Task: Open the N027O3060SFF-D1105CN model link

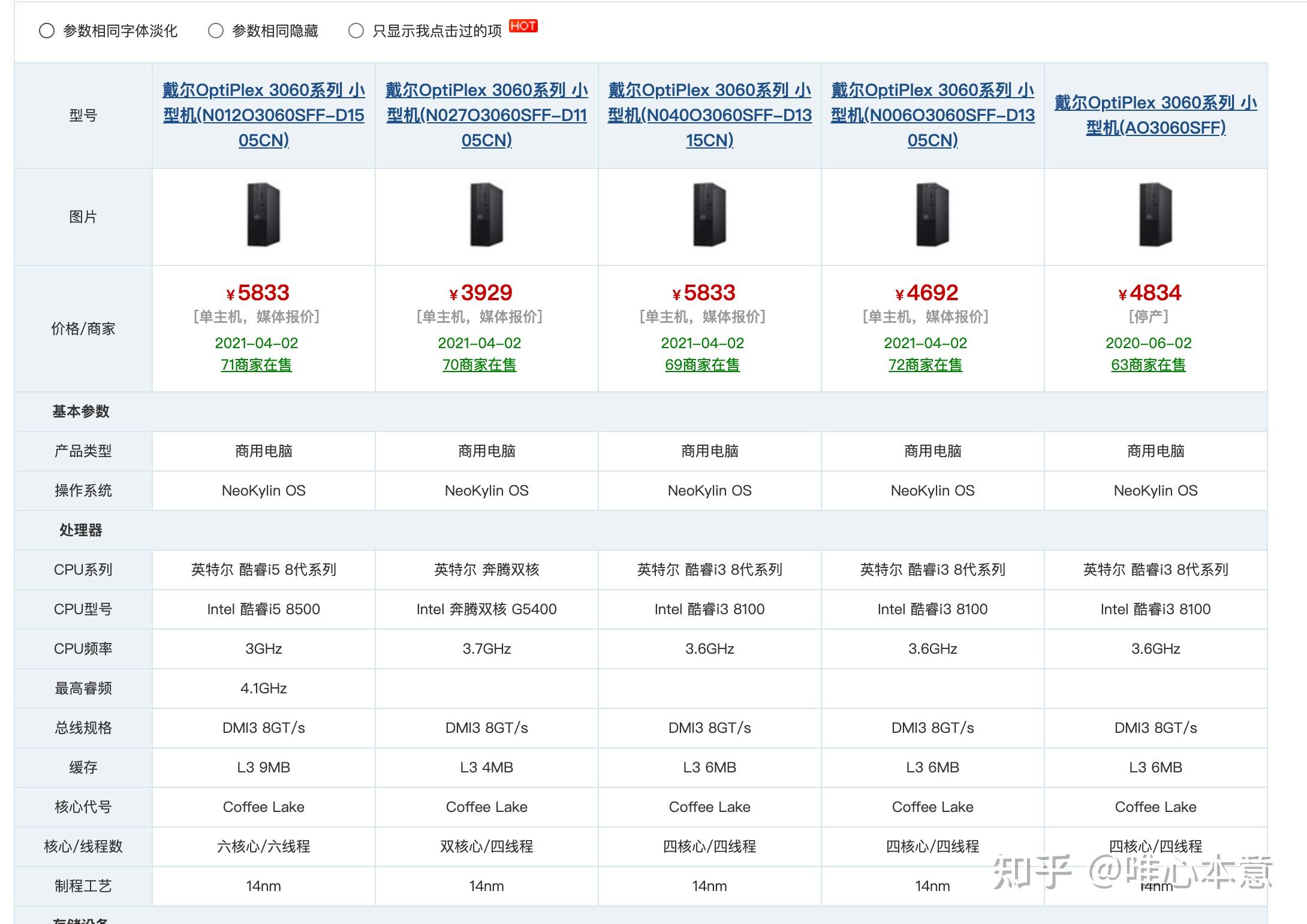Action: (487, 115)
